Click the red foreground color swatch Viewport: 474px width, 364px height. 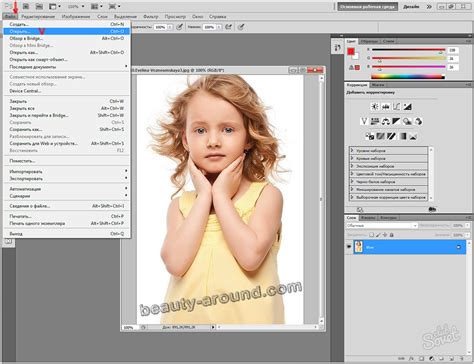tap(351, 51)
